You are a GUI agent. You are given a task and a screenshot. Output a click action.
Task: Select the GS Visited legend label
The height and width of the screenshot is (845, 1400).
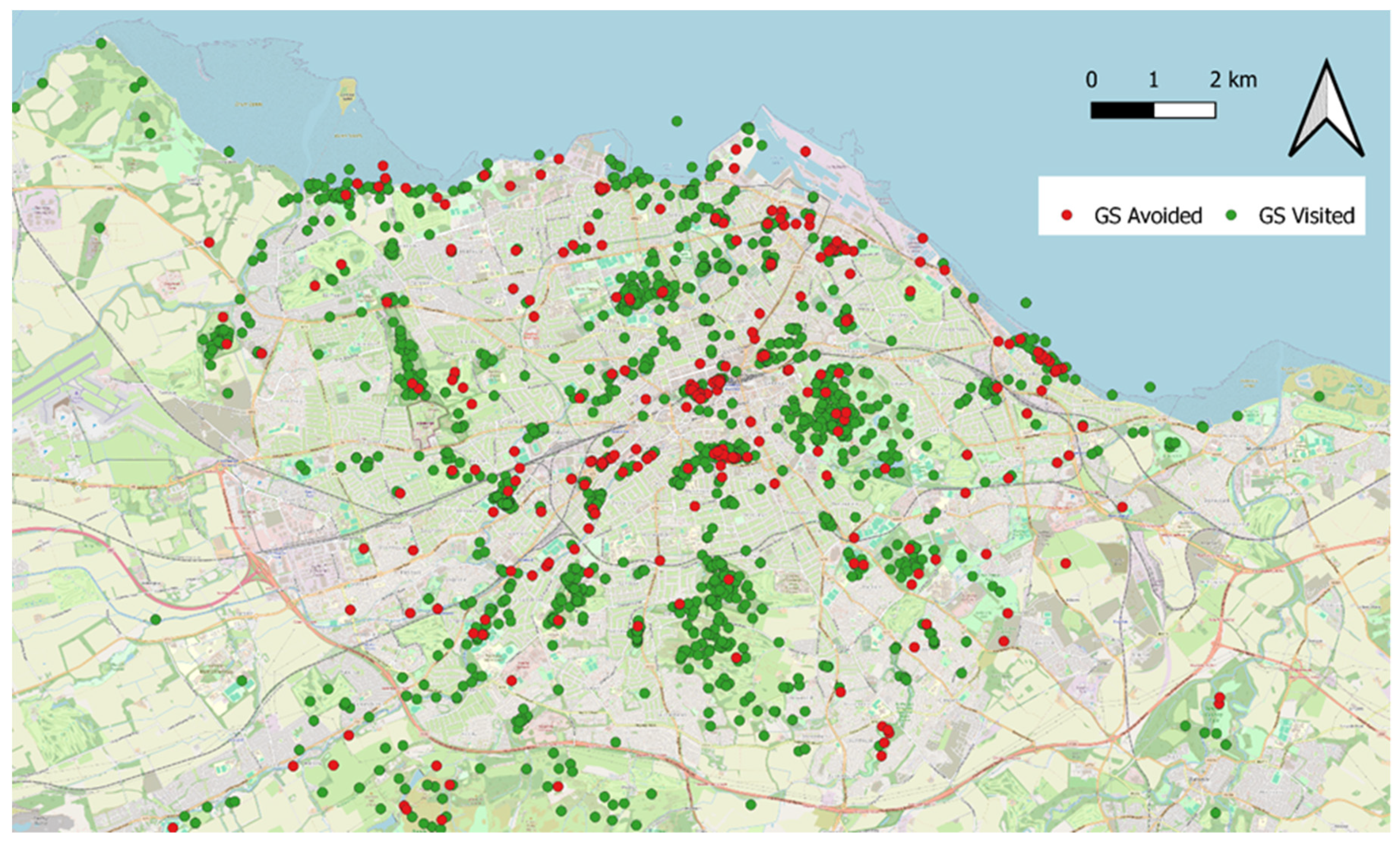coord(1306,216)
